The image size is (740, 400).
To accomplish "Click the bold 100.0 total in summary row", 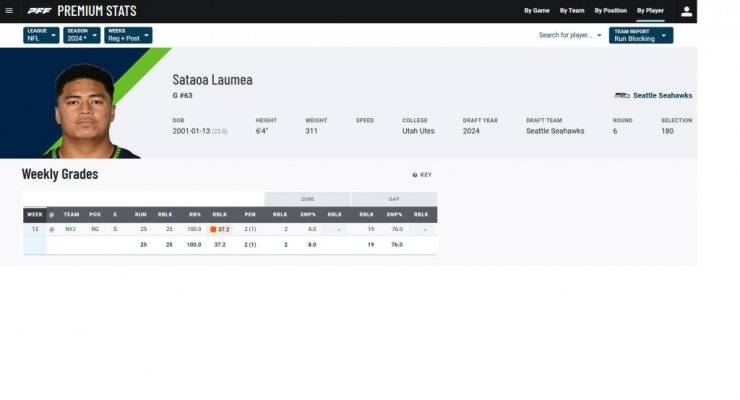I will [x=194, y=245].
